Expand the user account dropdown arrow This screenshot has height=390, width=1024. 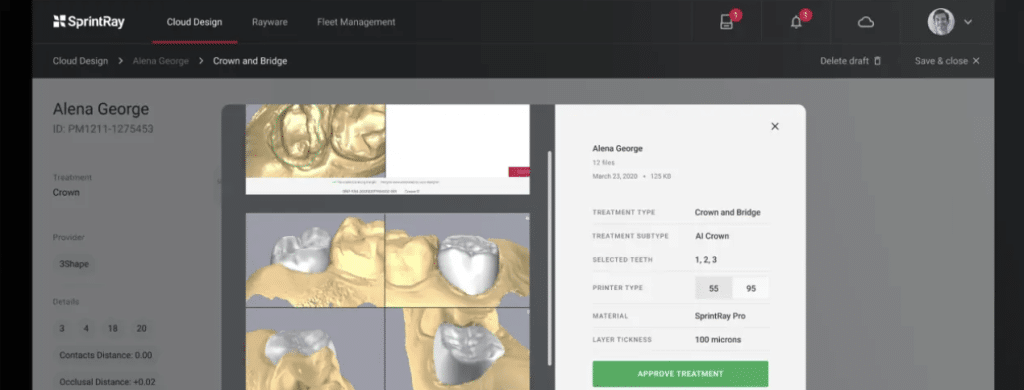(x=968, y=22)
